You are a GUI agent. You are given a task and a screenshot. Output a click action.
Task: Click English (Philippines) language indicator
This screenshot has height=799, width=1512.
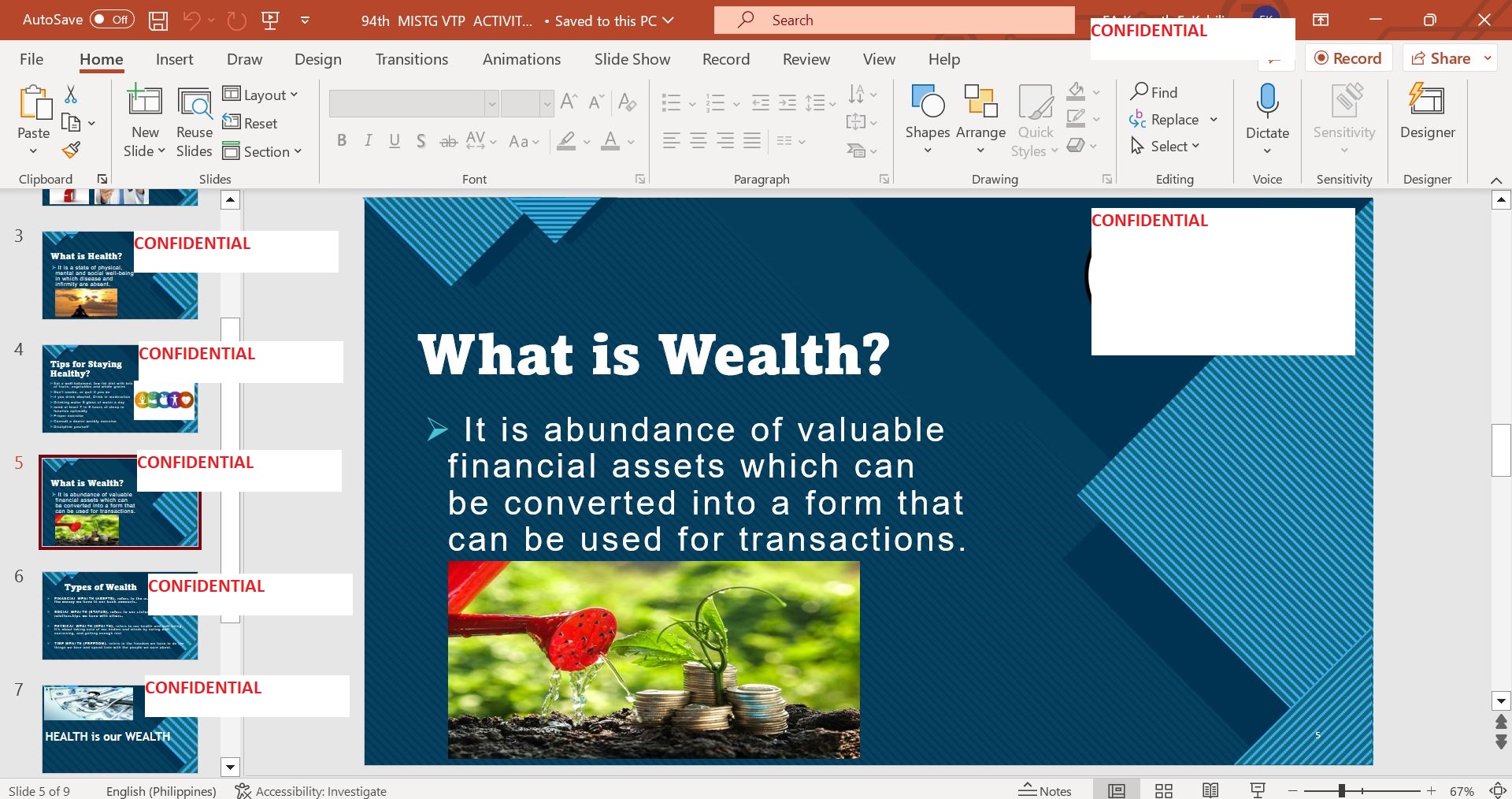click(161, 790)
